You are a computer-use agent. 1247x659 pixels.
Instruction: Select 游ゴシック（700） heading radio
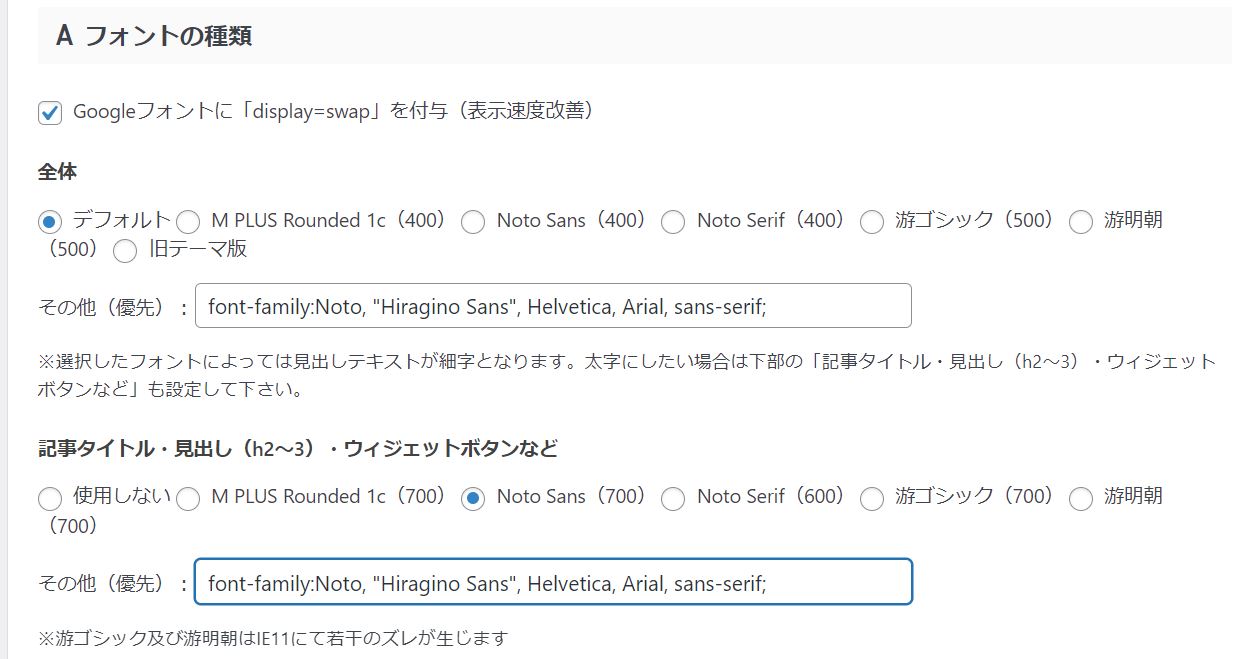coord(872,497)
